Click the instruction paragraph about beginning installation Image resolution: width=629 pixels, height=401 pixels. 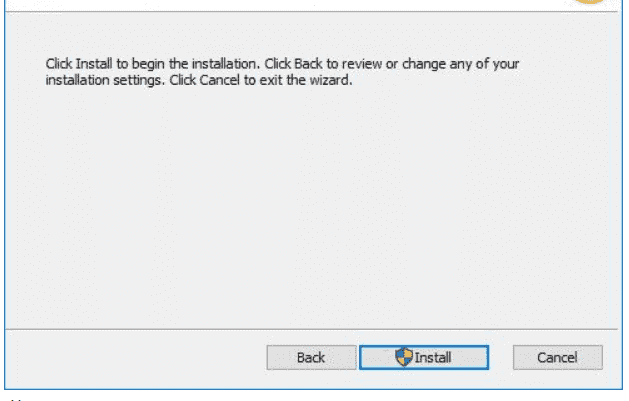click(x=282, y=72)
